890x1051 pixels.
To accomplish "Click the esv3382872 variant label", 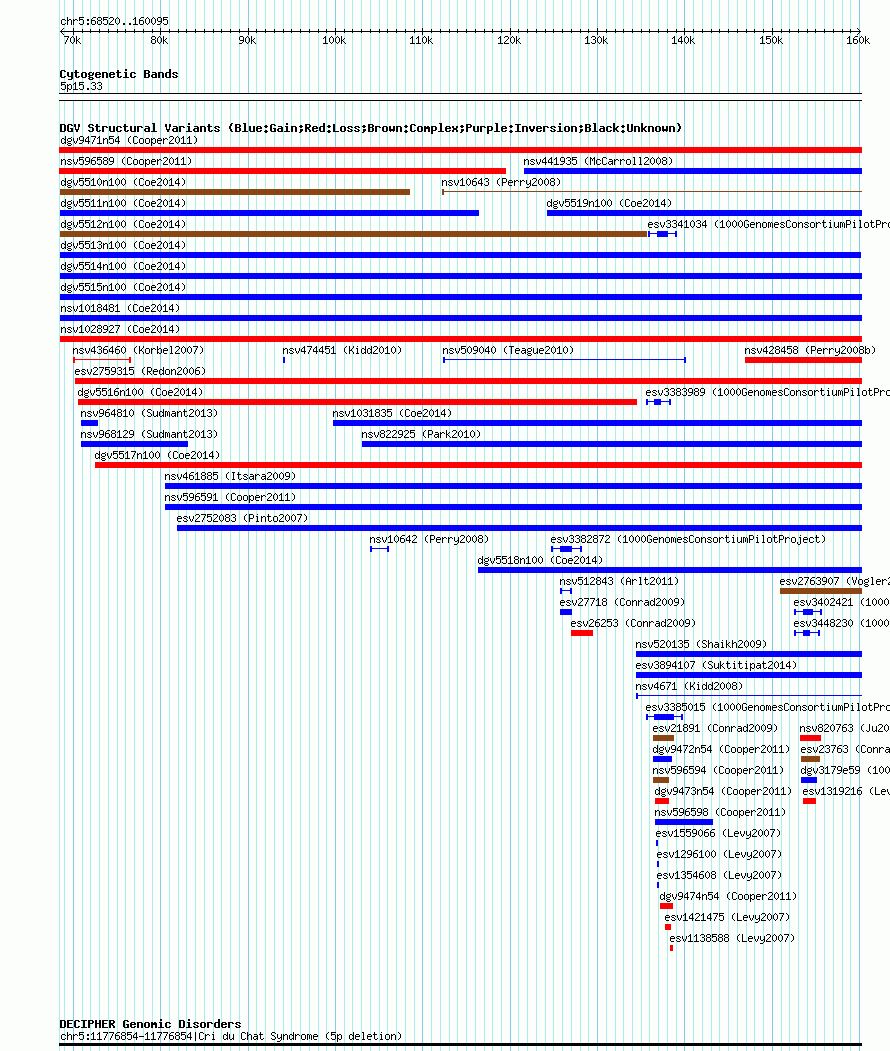I will click(688, 539).
